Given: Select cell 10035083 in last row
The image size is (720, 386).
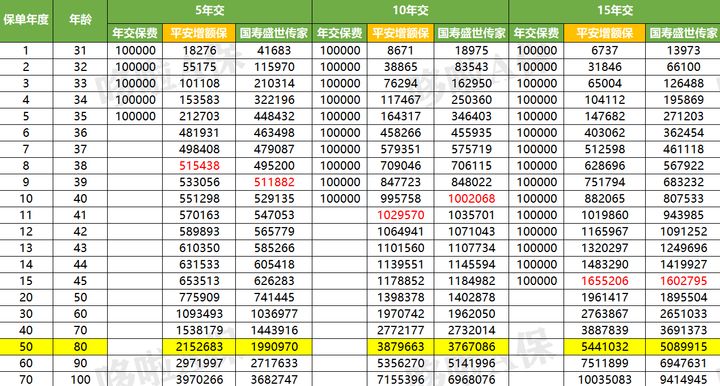Looking at the screenshot, I should (x=605, y=380).
